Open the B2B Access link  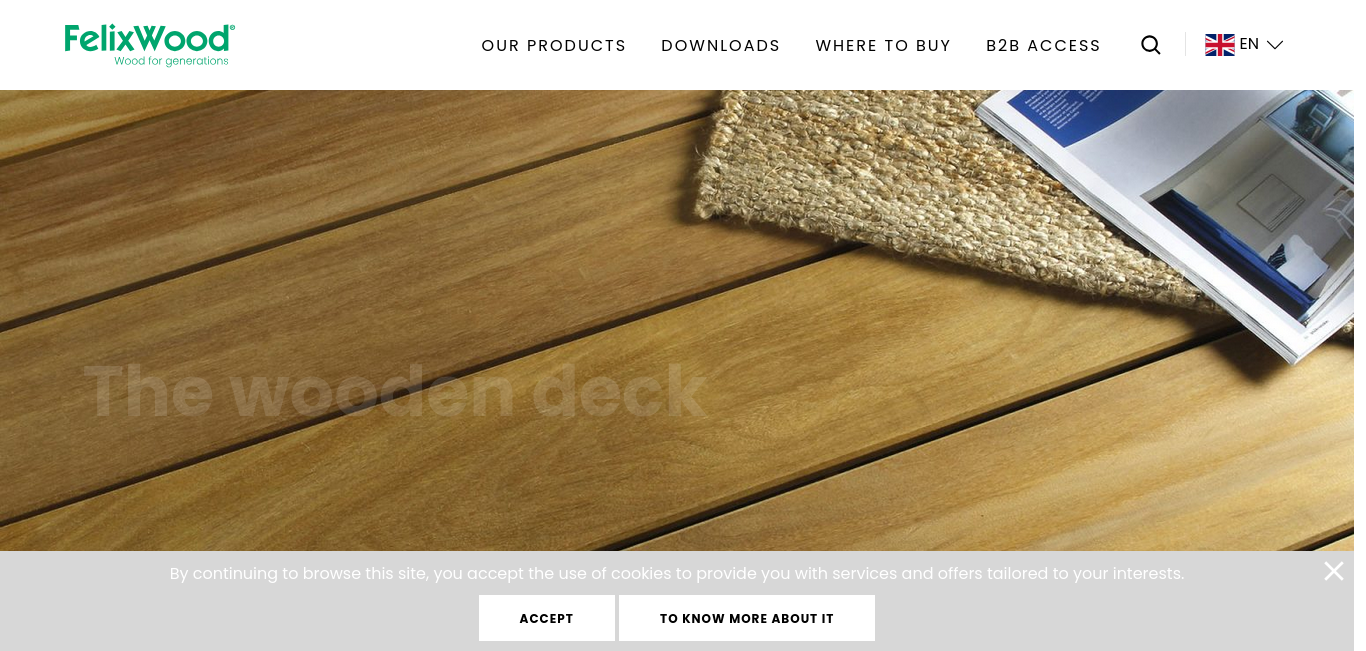1043,46
